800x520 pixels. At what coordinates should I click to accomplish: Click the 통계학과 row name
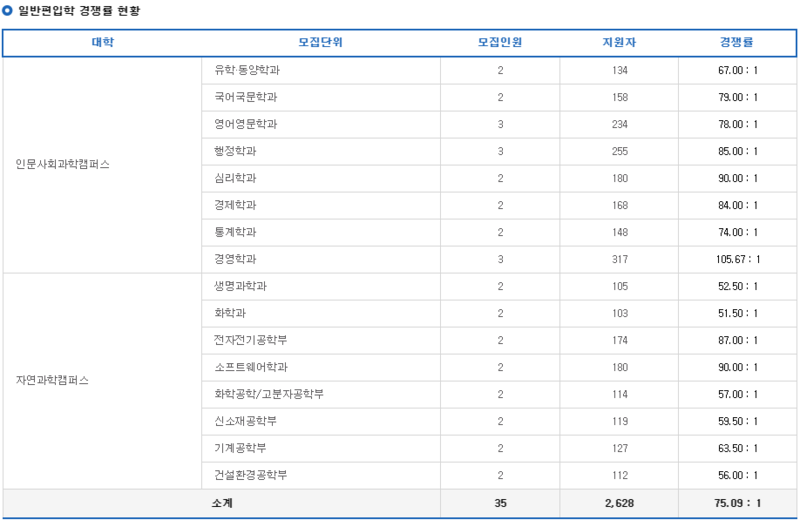click(x=235, y=232)
